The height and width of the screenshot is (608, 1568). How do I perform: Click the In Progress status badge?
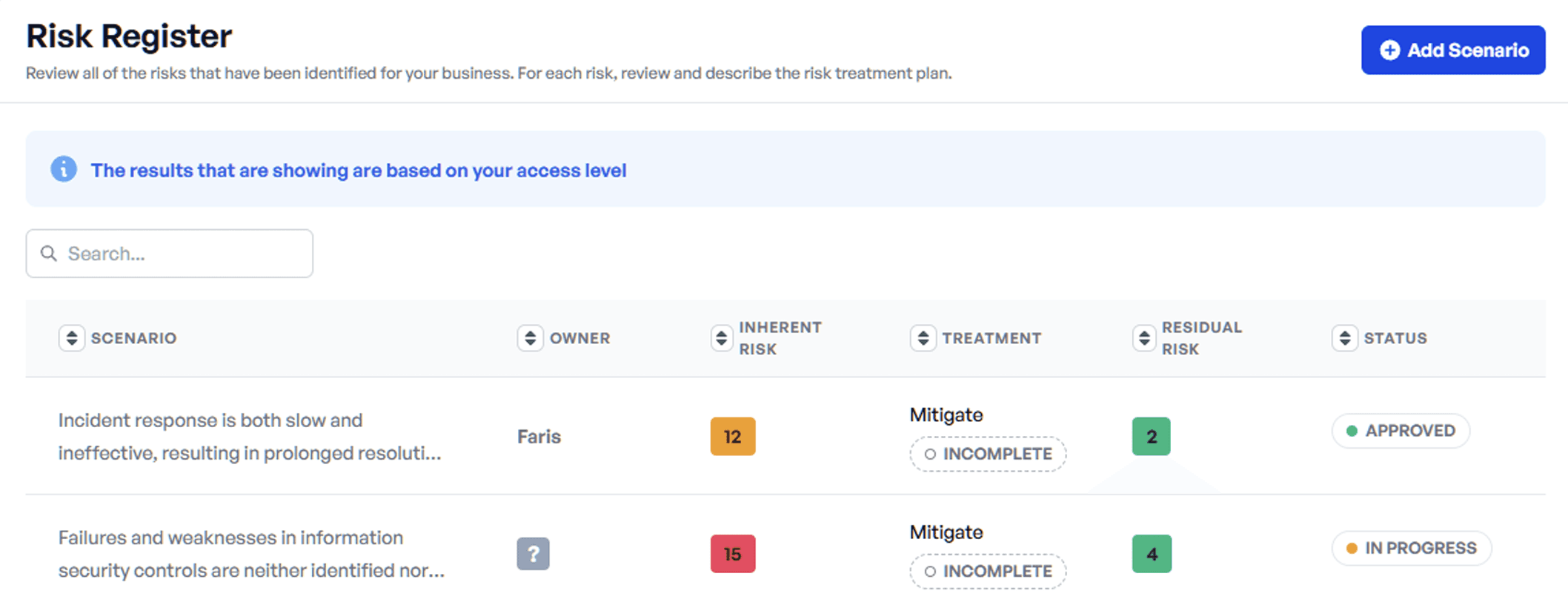click(x=1411, y=548)
